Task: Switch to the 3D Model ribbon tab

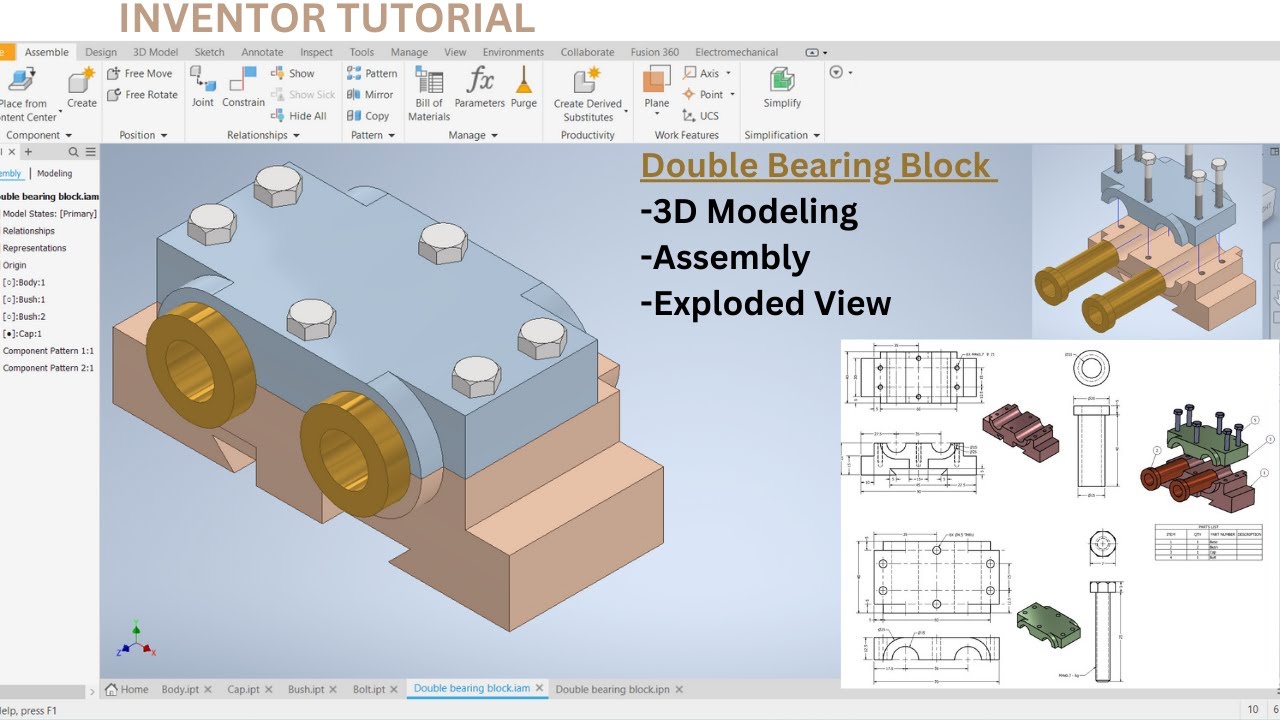Action: [x=155, y=52]
